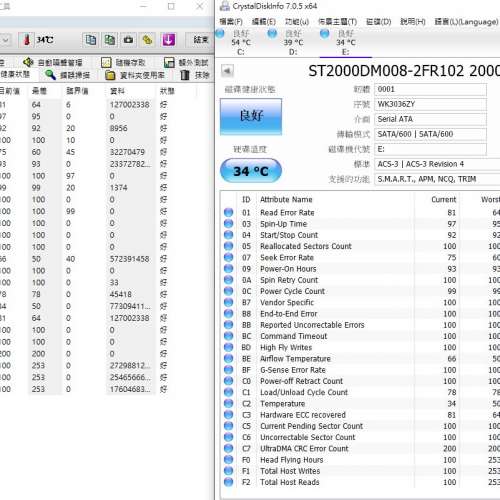Click the Current Pending Sector Count attribute
Image resolution: width=500 pixels, height=500 pixels.
coord(311,426)
